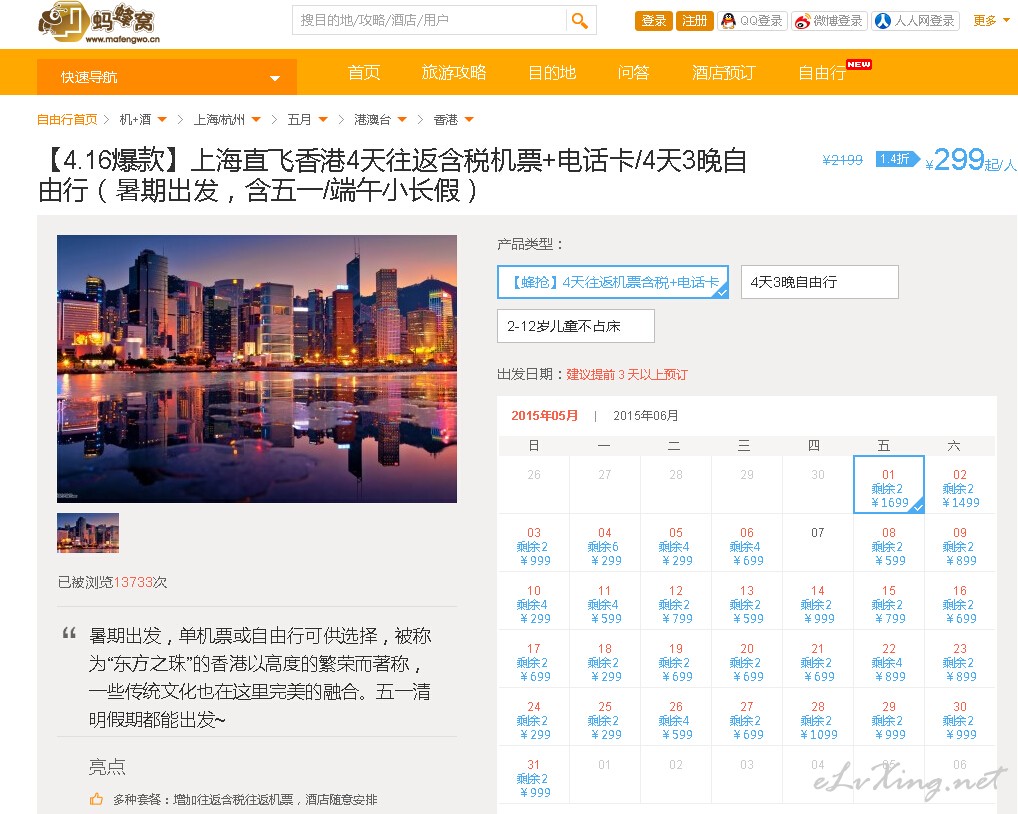Click the 建议提前 3 天以上预订 notice
Screen dimensions: 1018x814
(x=627, y=375)
